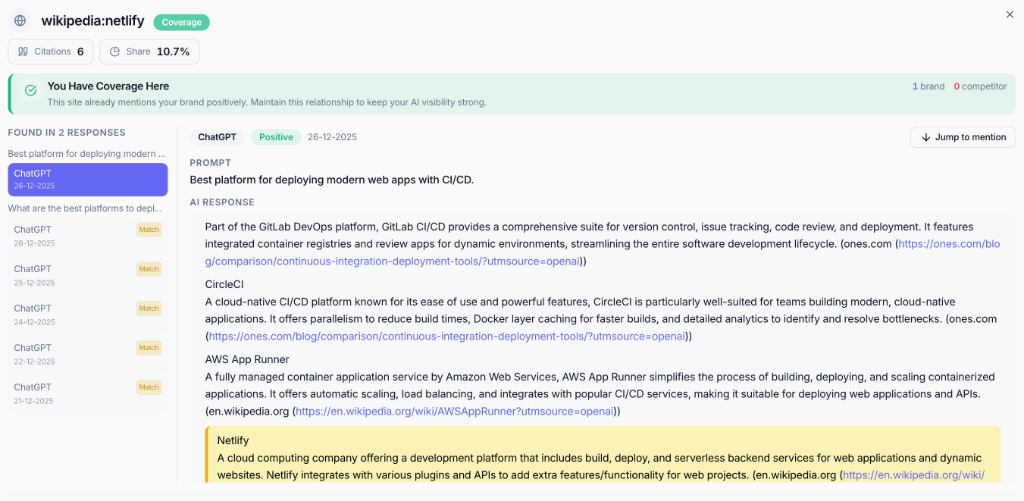The width and height of the screenshot is (1024, 501).
Task: Click the '1 brand' count
Action: click(929, 86)
